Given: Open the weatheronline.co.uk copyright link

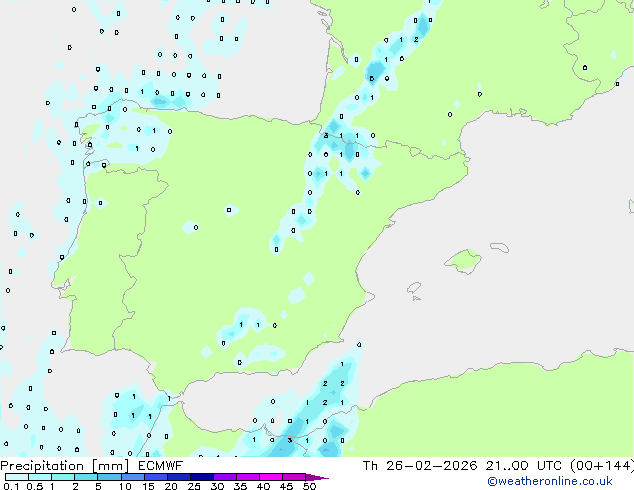Looking at the screenshot, I should tap(550, 481).
